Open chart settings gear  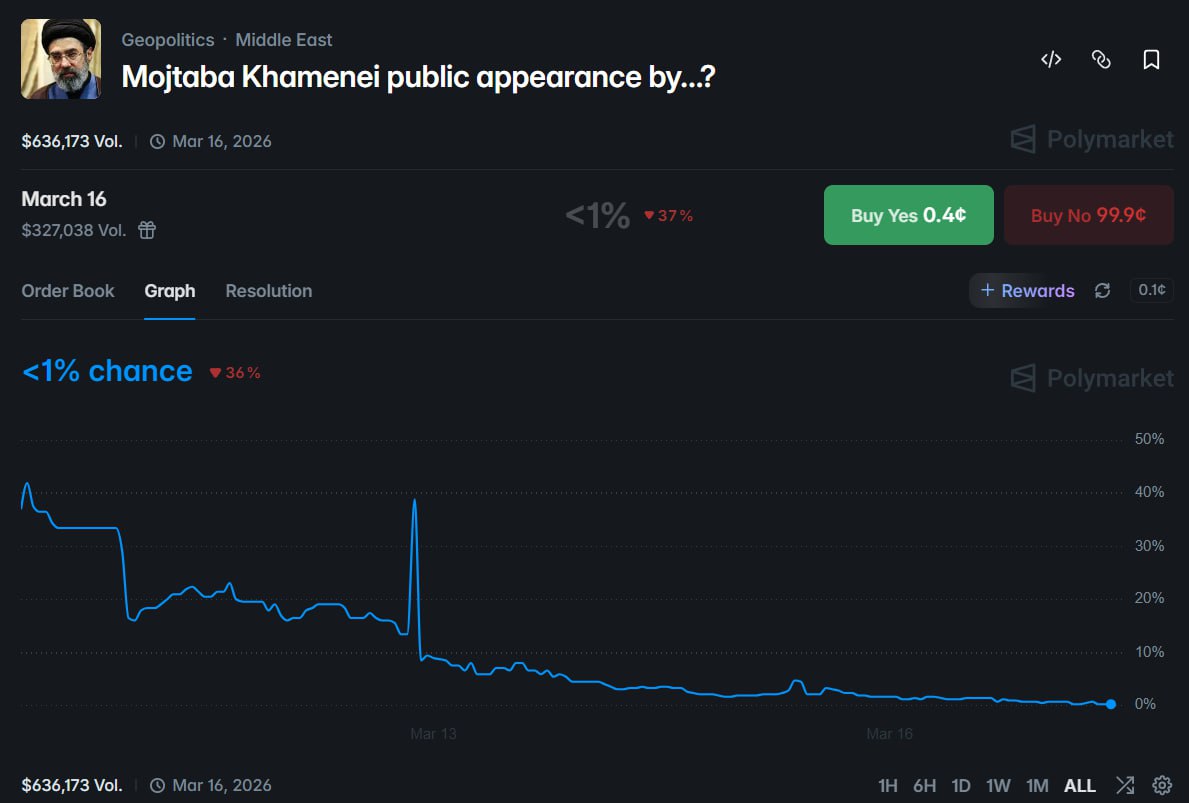click(1162, 785)
